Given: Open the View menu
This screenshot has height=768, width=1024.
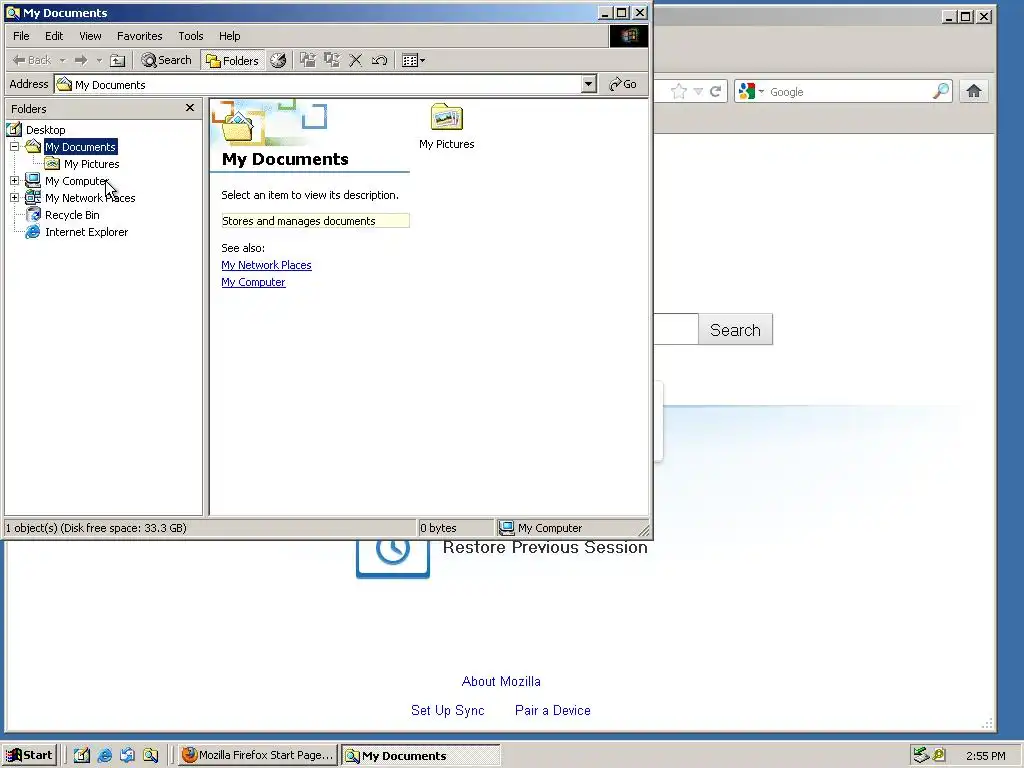Looking at the screenshot, I should pos(90,36).
